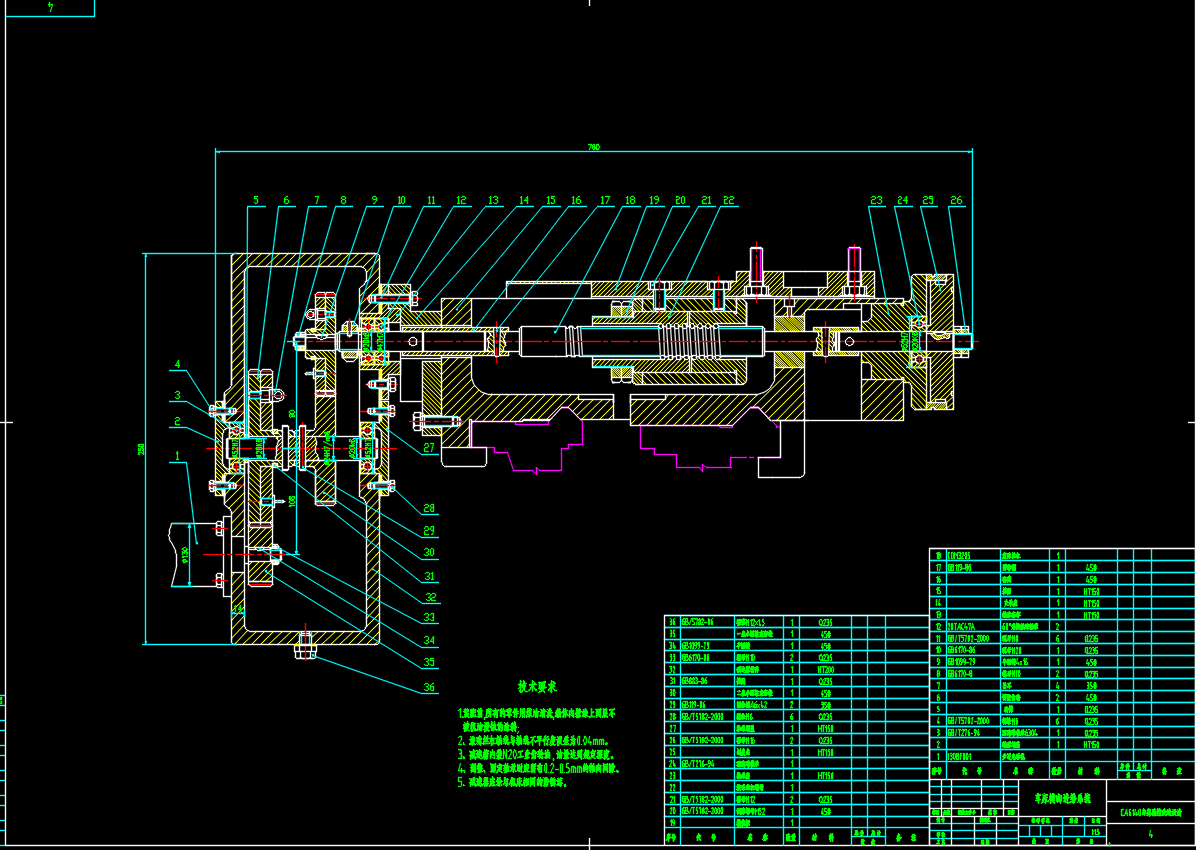The width and height of the screenshot is (1196, 850).
Task: Click the HT200 material cell in row 32
Action: tap(826, 669)
